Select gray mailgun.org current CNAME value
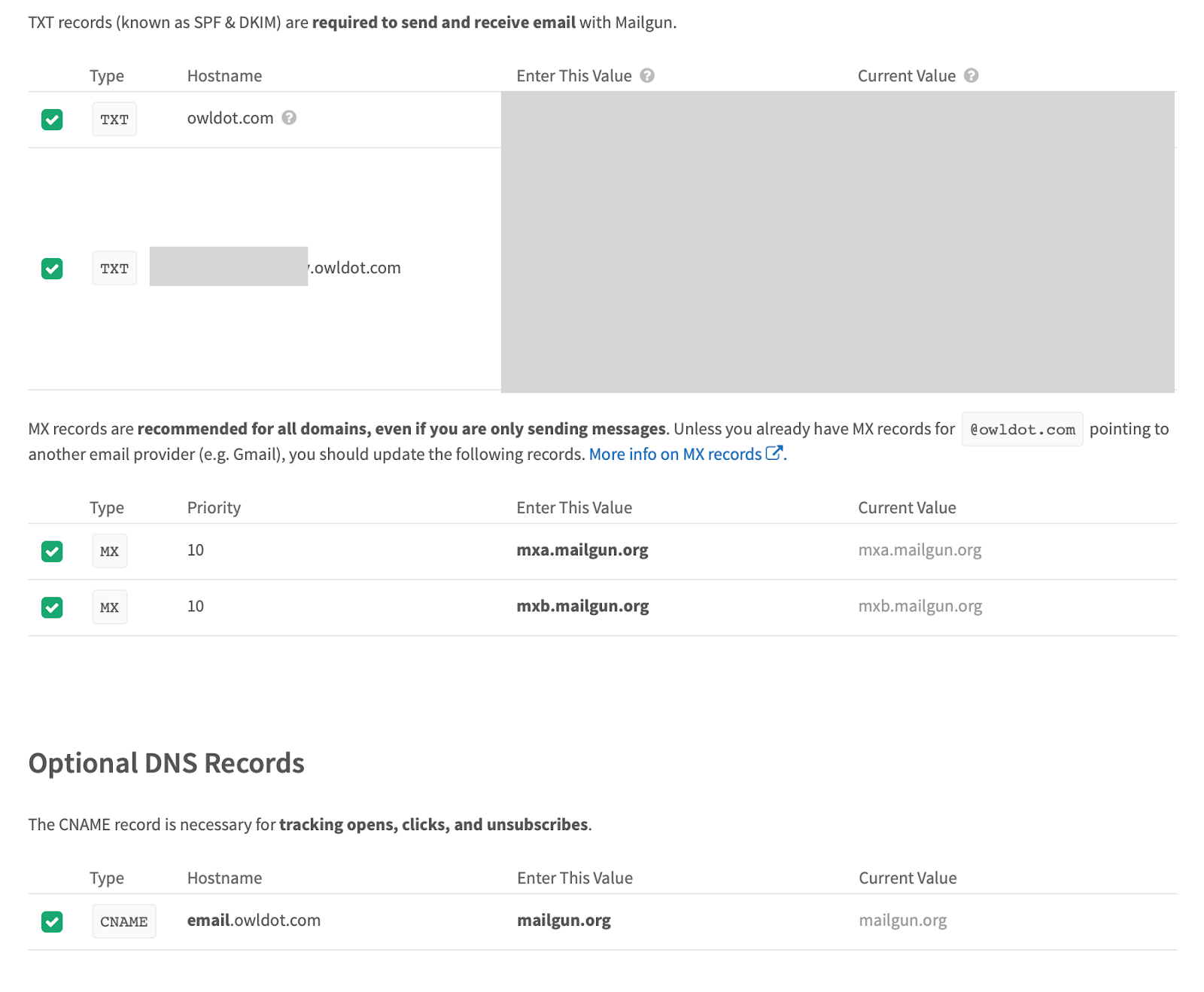The image size is (1204, 992). 903,920
